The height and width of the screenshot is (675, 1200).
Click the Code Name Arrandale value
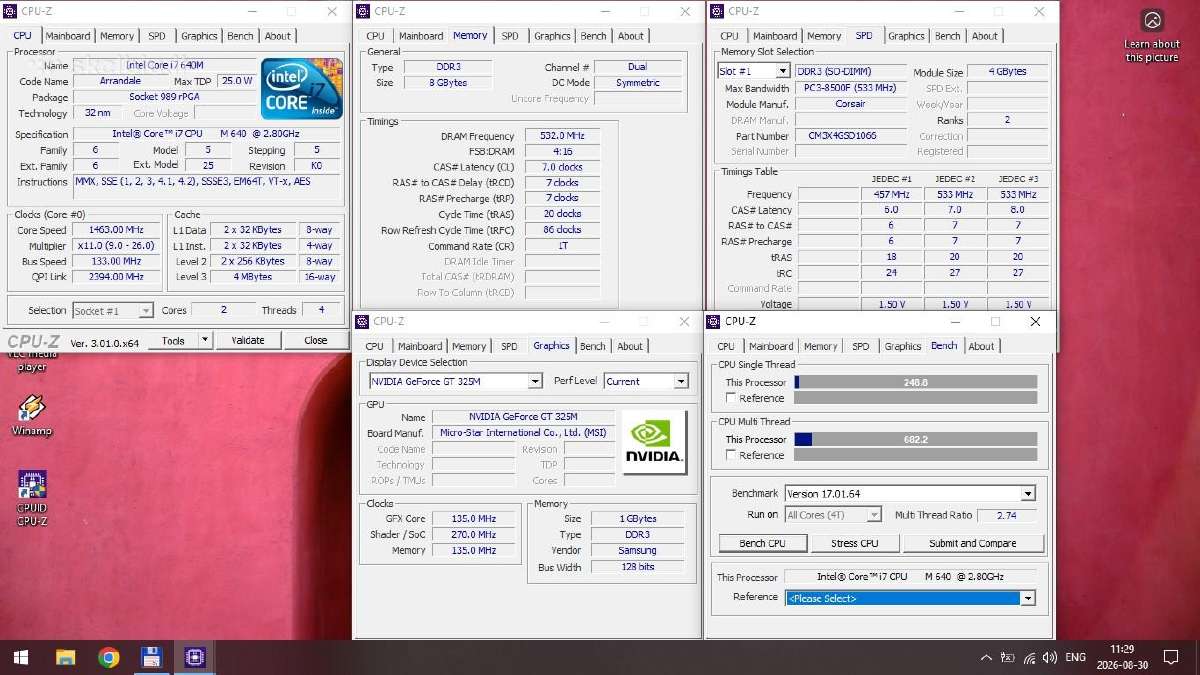point(120,81)
